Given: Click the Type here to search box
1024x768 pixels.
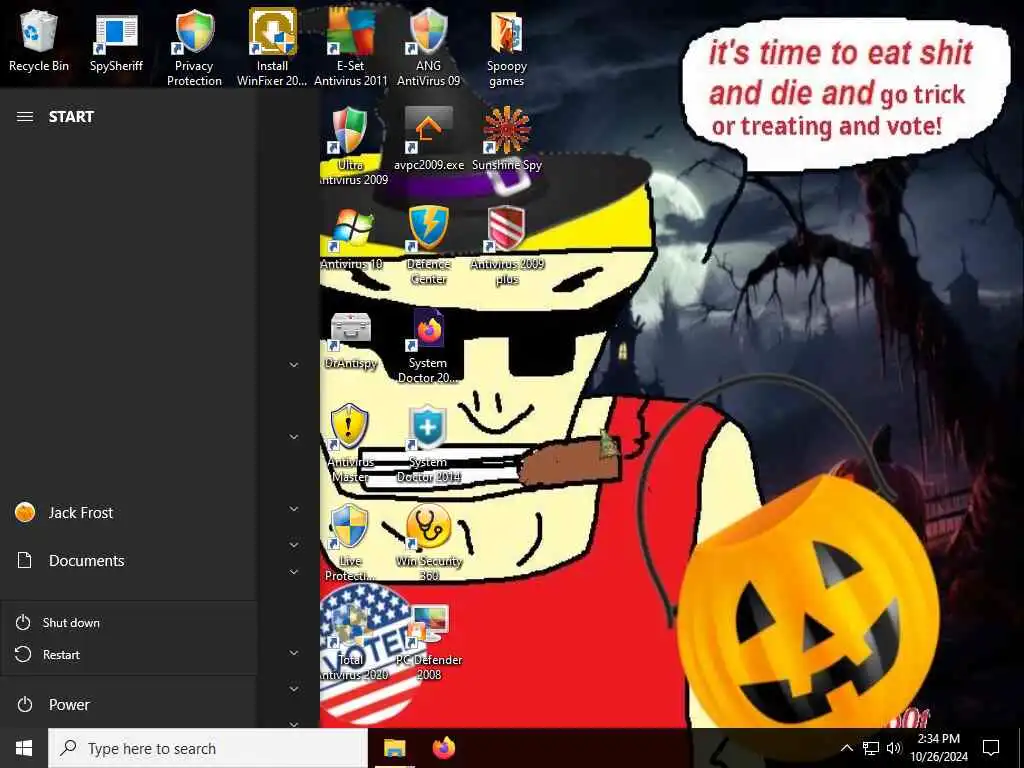Looking at the screenshot, I should tap(208, 748).
